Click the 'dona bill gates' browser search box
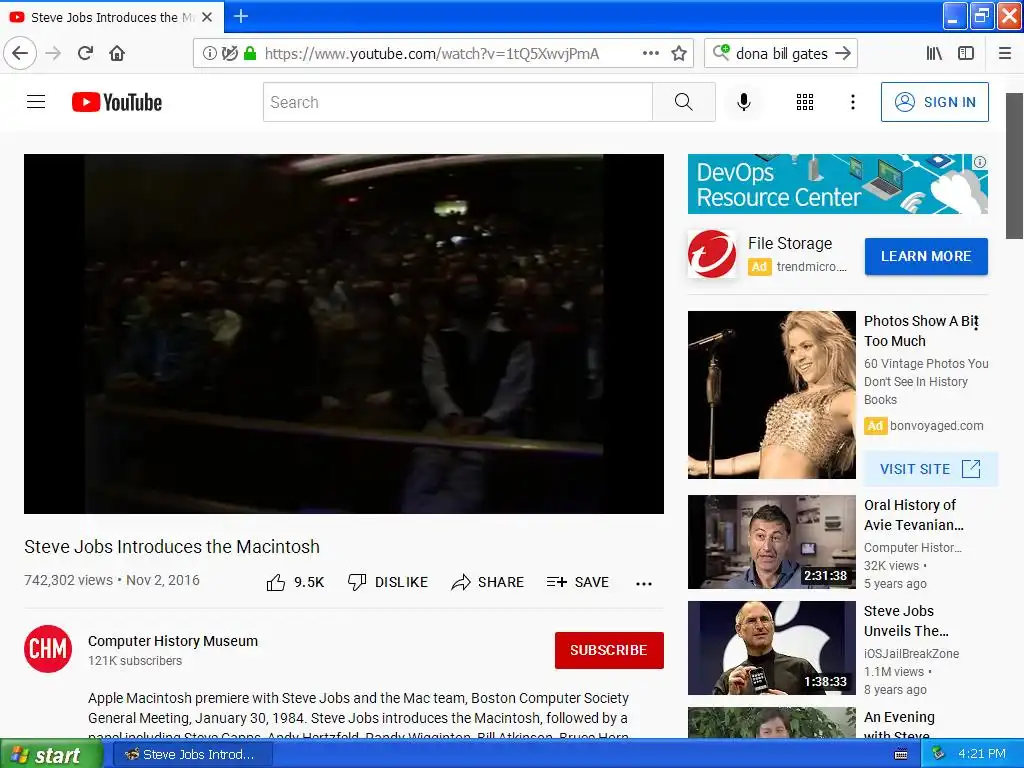The height and width of the screenshot is (768, 1024). pyautogui.click(x=782, y=53)
